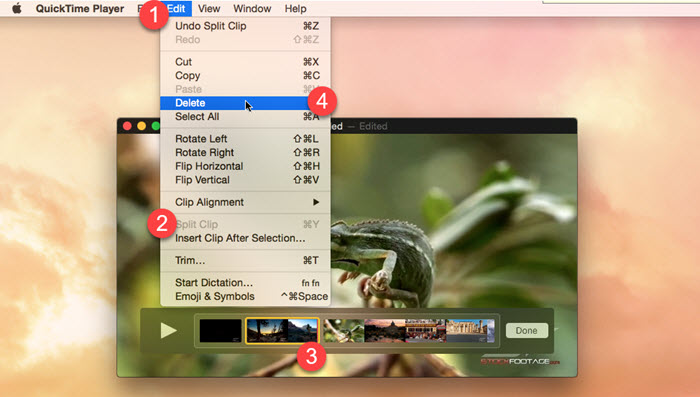Choose Flip Horizontal
Viewport: 700px width, 397px height.
pos(246,166)
